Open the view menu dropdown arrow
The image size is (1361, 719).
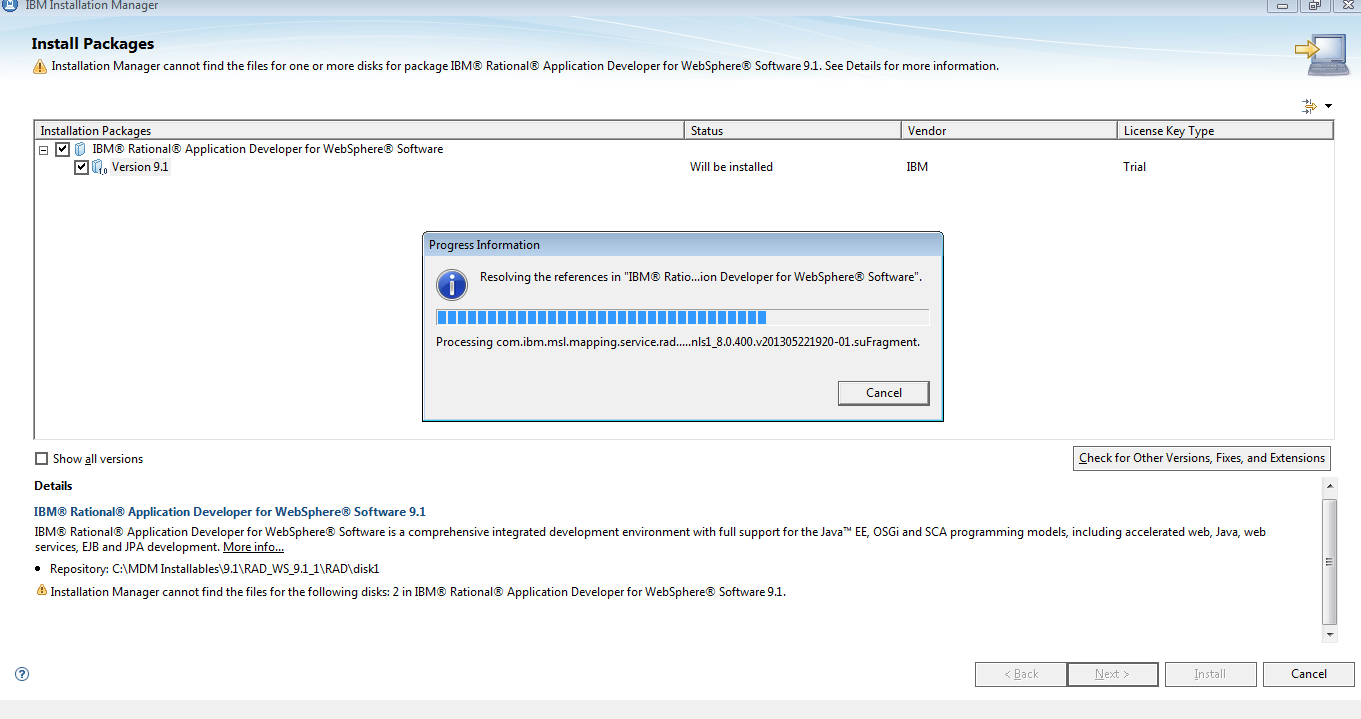click(x=1329, y=106)
